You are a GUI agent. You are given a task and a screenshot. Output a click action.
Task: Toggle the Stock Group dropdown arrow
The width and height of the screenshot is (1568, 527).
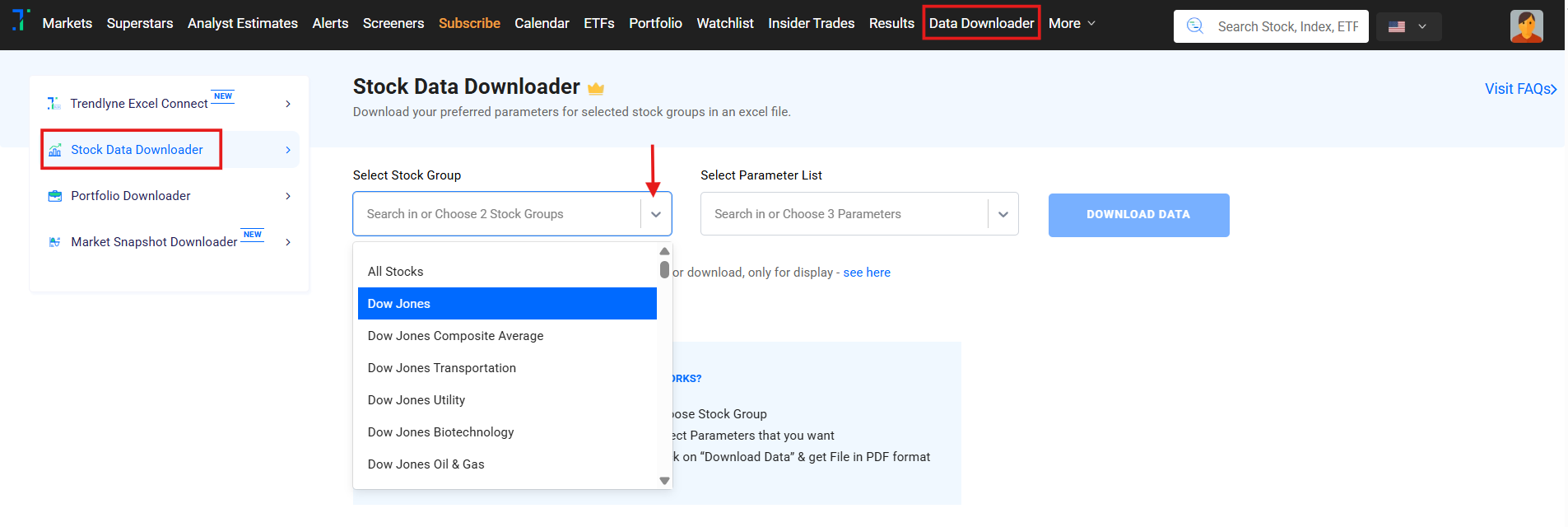click(656, 214)
